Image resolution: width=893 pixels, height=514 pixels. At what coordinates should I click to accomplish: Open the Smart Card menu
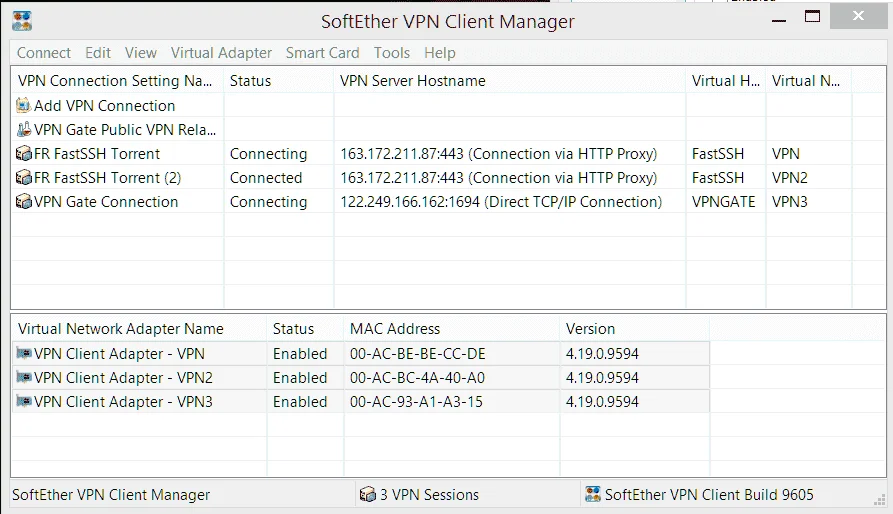(322, 53)
